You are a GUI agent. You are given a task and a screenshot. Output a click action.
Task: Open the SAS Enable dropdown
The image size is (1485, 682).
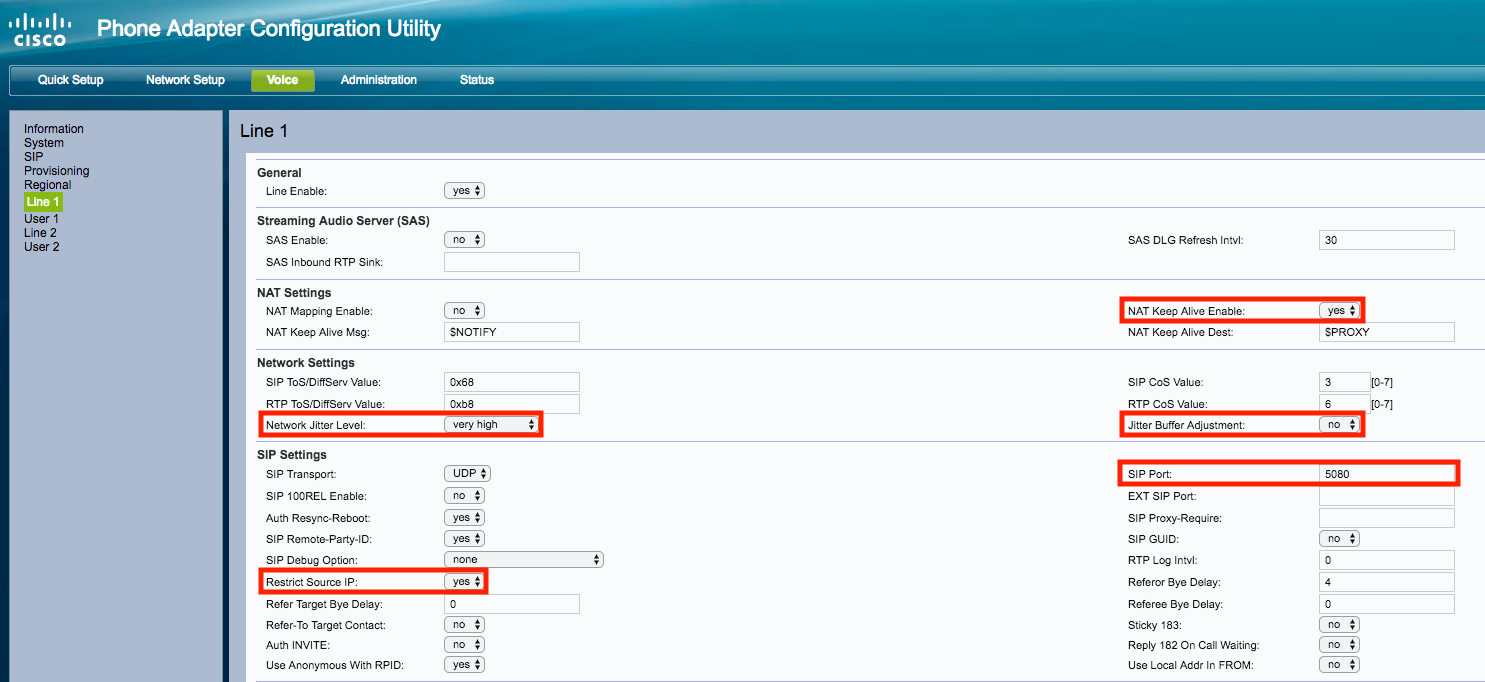pos(464,240)
